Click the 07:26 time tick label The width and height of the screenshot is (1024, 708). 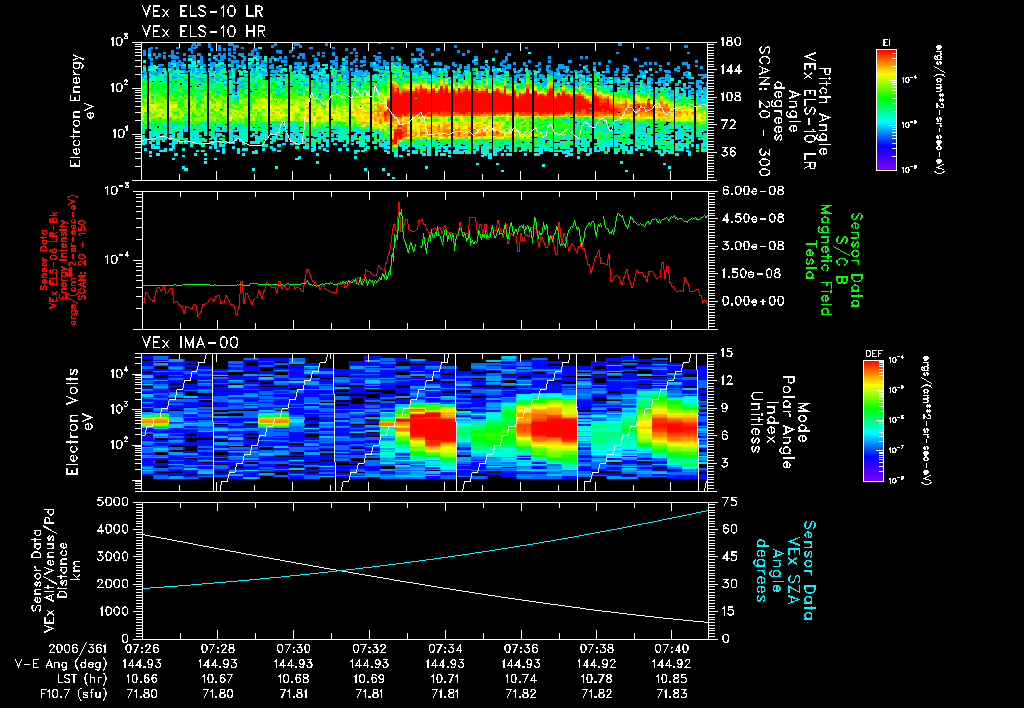[142, 651]
